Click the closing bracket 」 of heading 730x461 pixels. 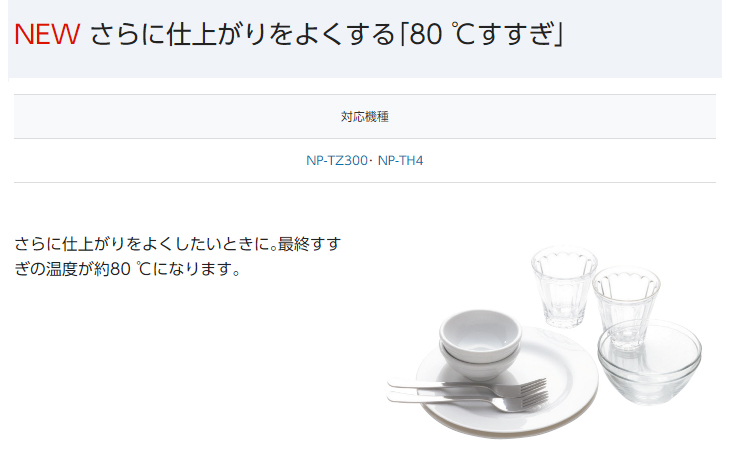coord(558,34)
